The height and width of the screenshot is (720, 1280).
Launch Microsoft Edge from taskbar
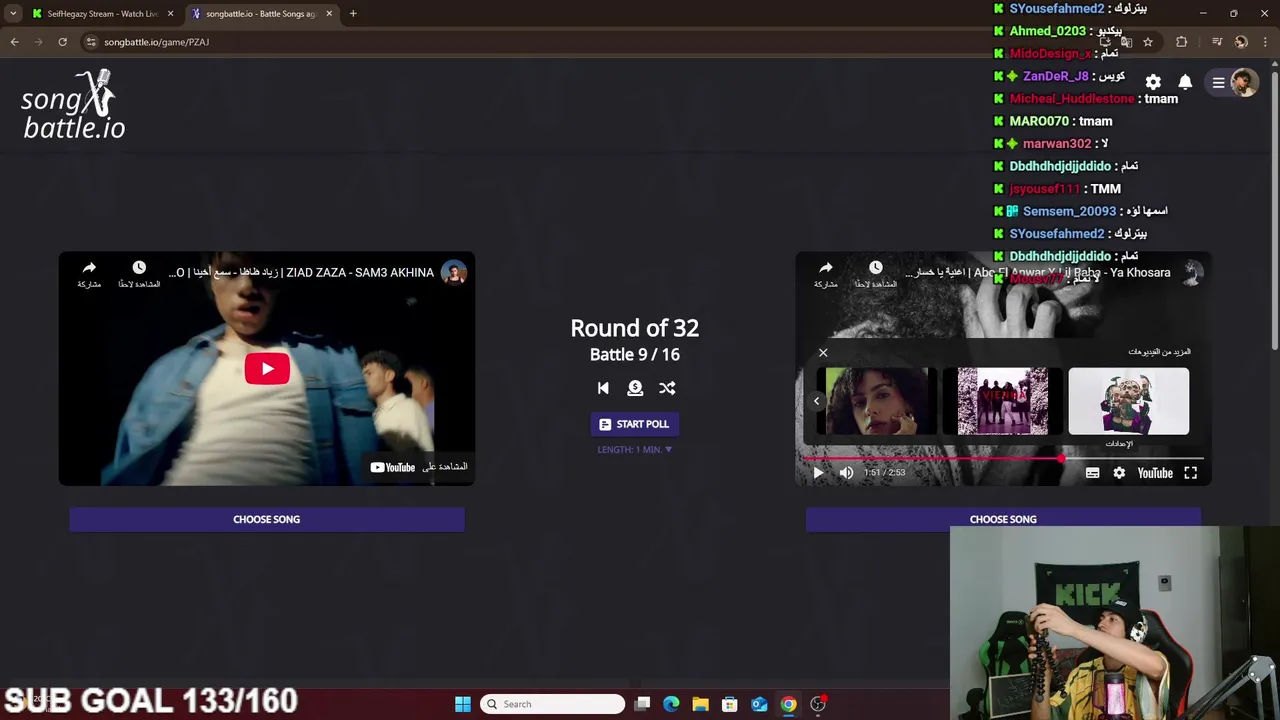671,704
